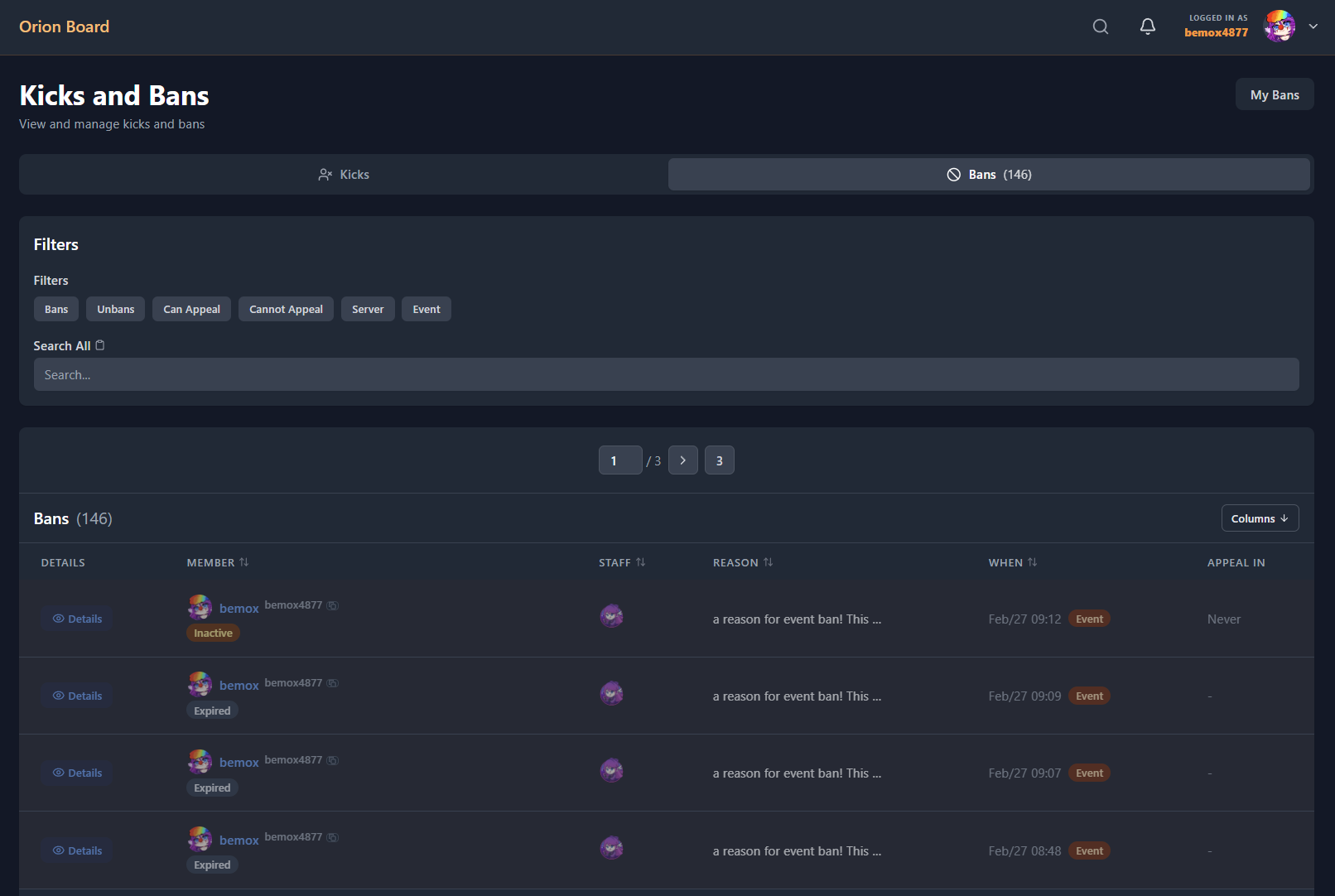
Task: Enable the Cannot Appeal filter
Action: pyautogui.click(x=286, y=309)
